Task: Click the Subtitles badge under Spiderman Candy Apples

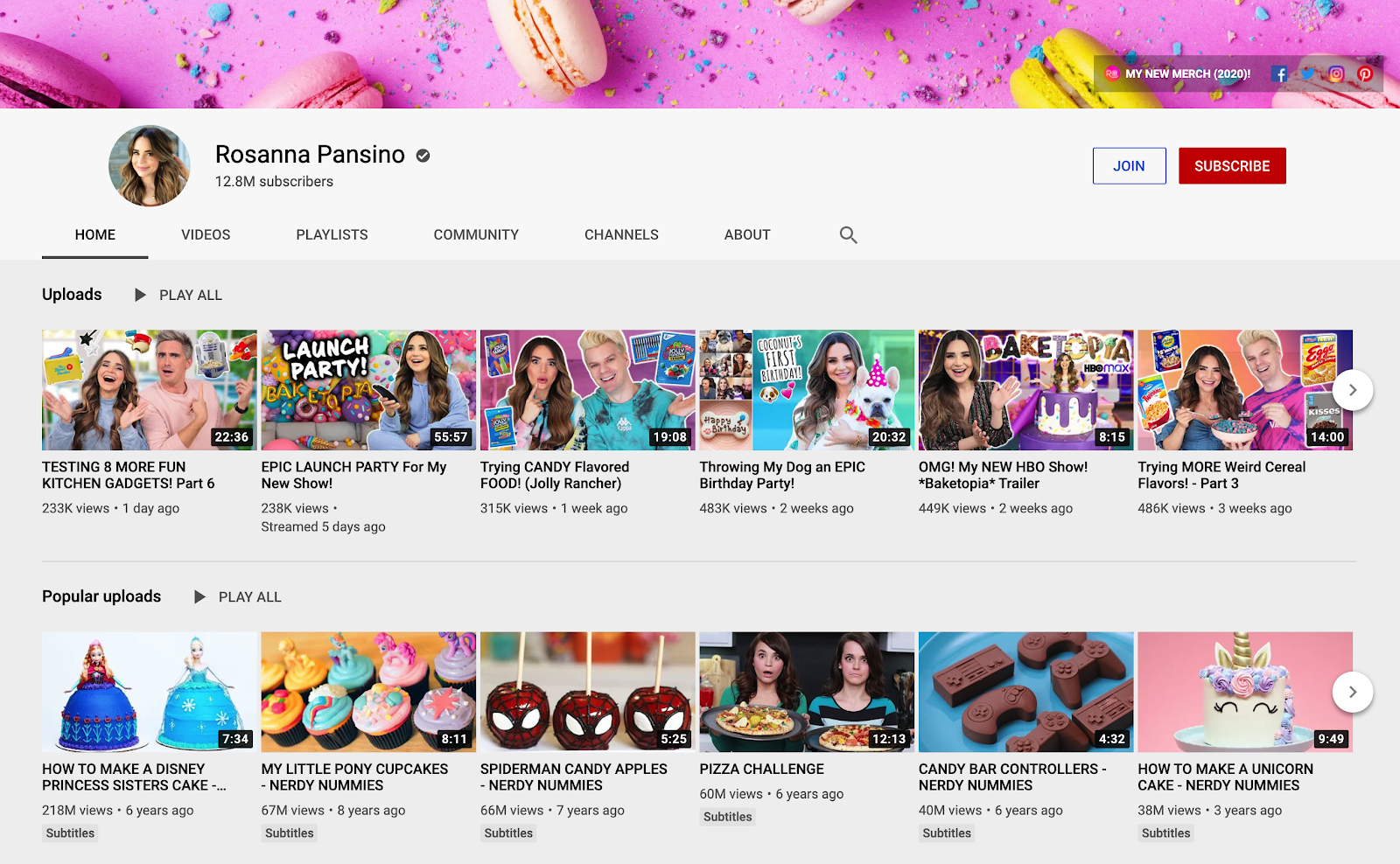Action: [508, 833]
